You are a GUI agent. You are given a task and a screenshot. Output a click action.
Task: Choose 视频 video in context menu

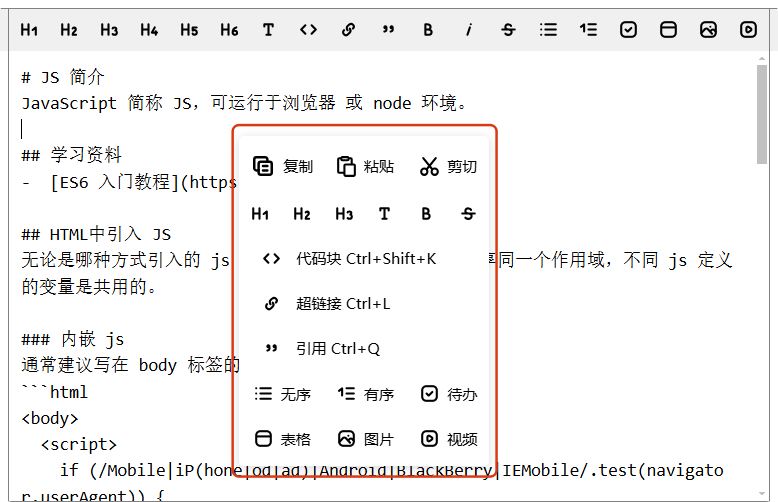tap(449, 439)
